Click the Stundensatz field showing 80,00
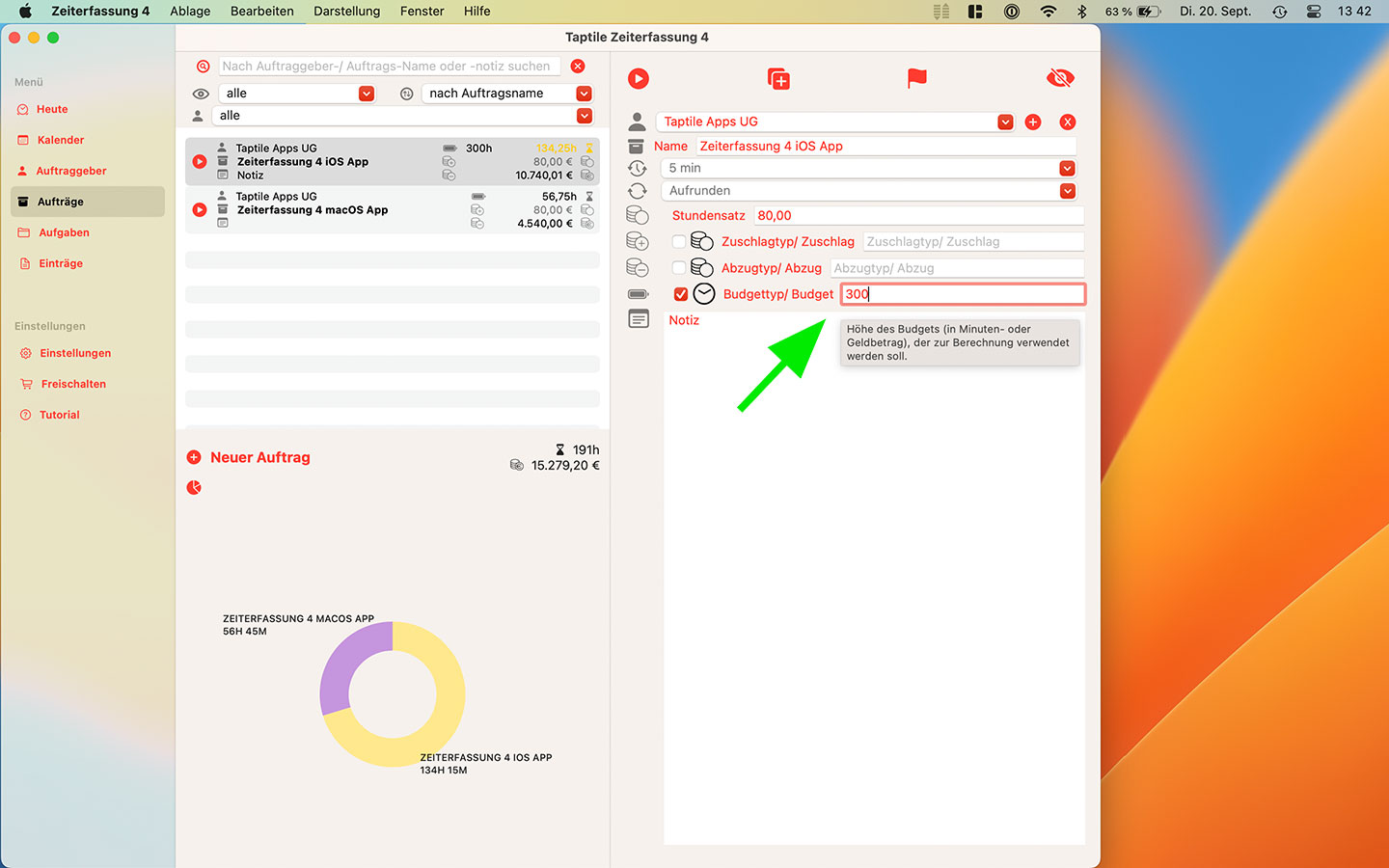The width and height of the screenshot is (1389, 868). (x=918, y=216)
